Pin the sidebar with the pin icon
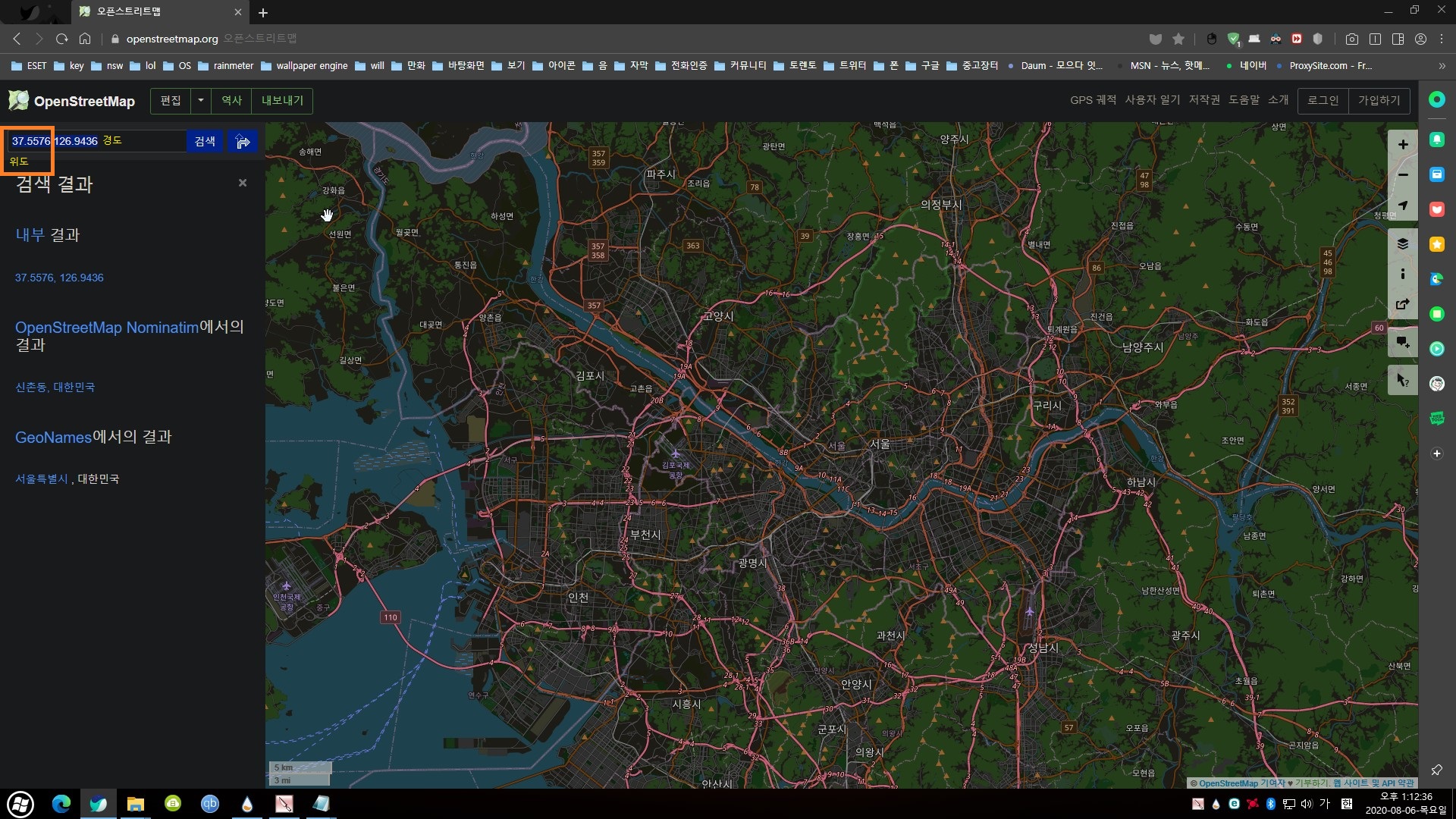 1437,770
